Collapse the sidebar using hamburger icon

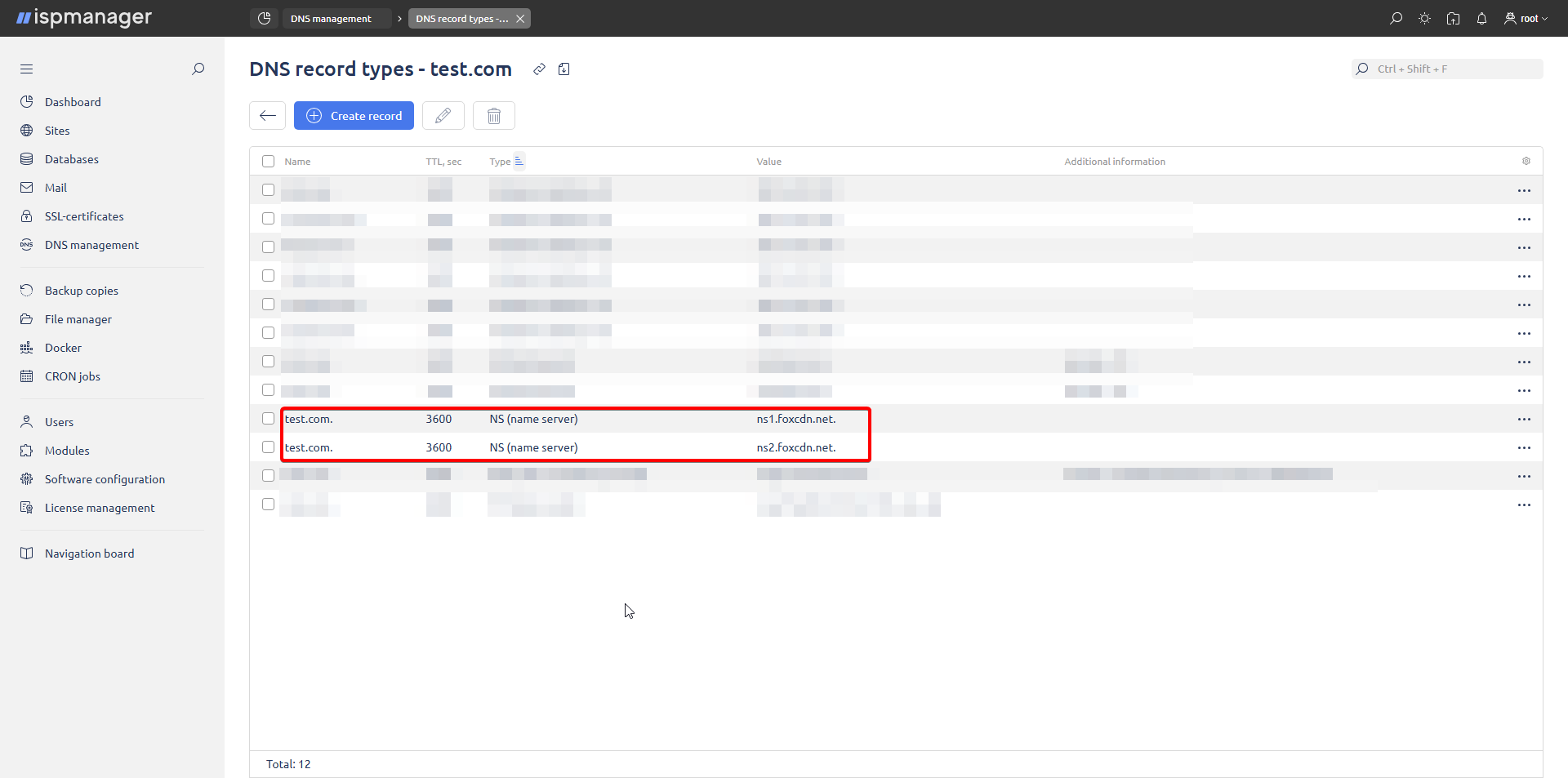tap(27, 69)
